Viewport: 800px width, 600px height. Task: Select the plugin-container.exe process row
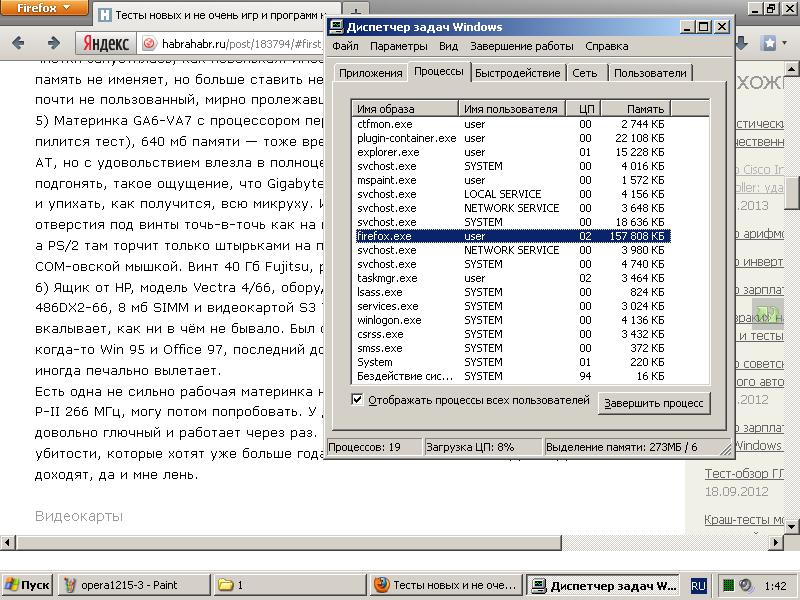[x=512, y=138]
